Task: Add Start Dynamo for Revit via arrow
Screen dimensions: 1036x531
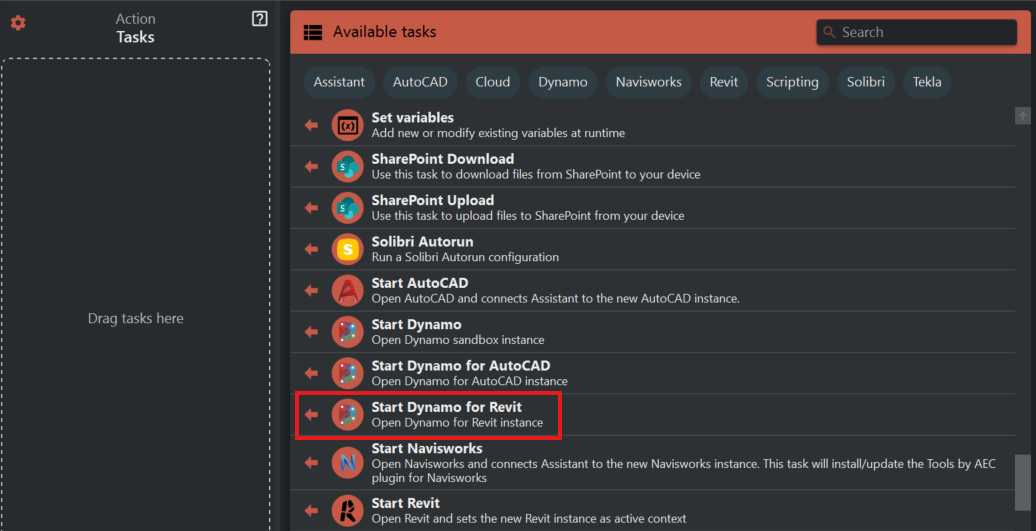Action: (311, 415)
